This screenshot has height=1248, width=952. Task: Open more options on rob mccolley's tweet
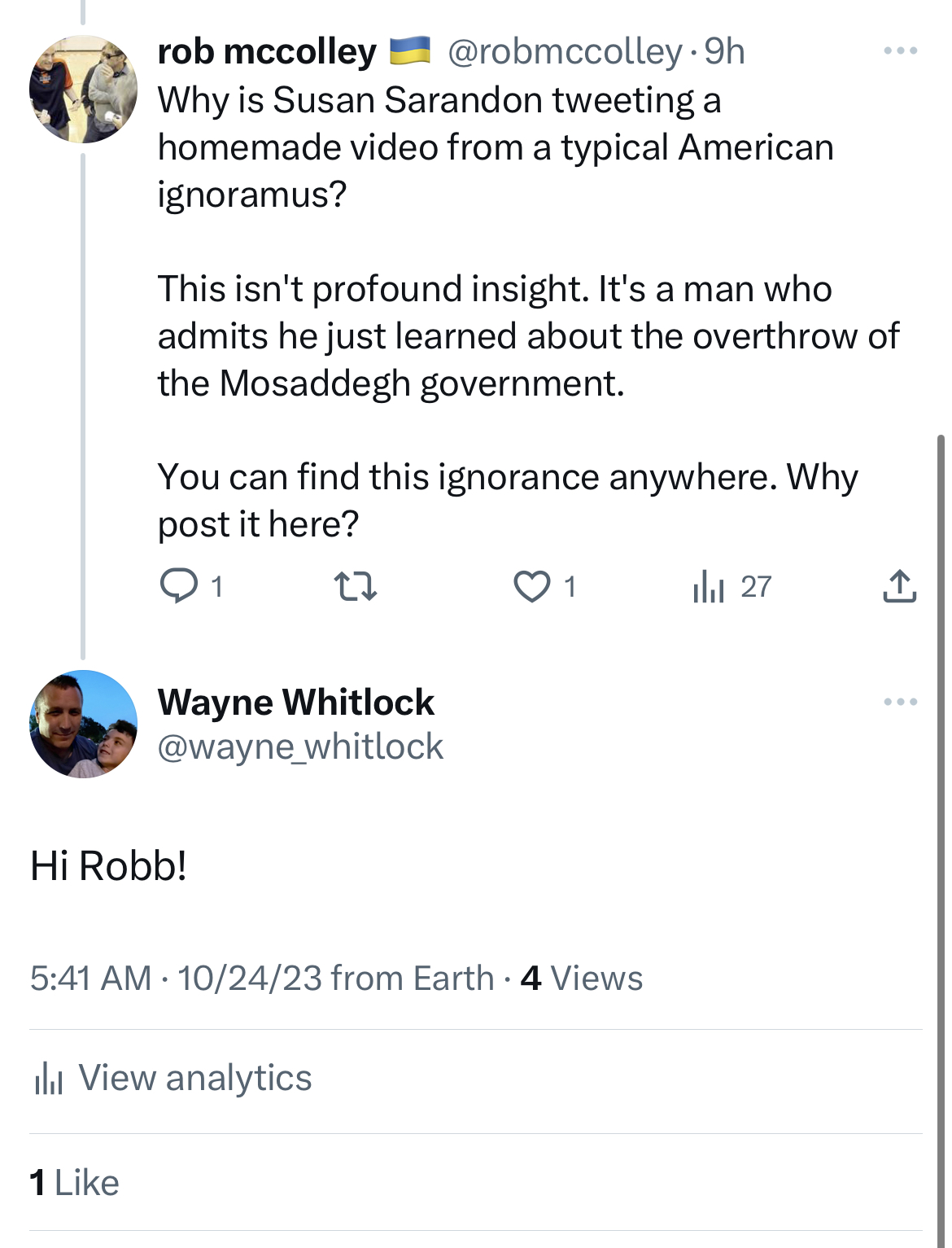[x=900, y=51]
